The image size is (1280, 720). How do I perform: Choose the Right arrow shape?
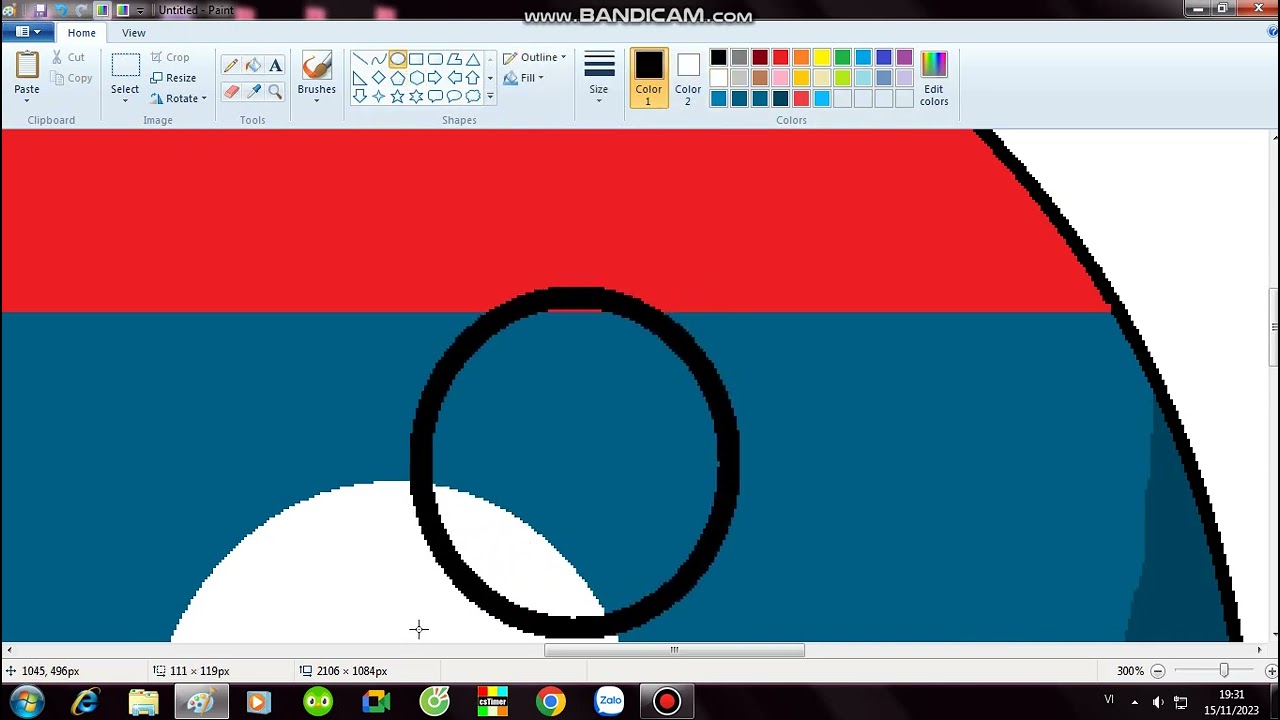pyautogui.click(x=435, y=78)
